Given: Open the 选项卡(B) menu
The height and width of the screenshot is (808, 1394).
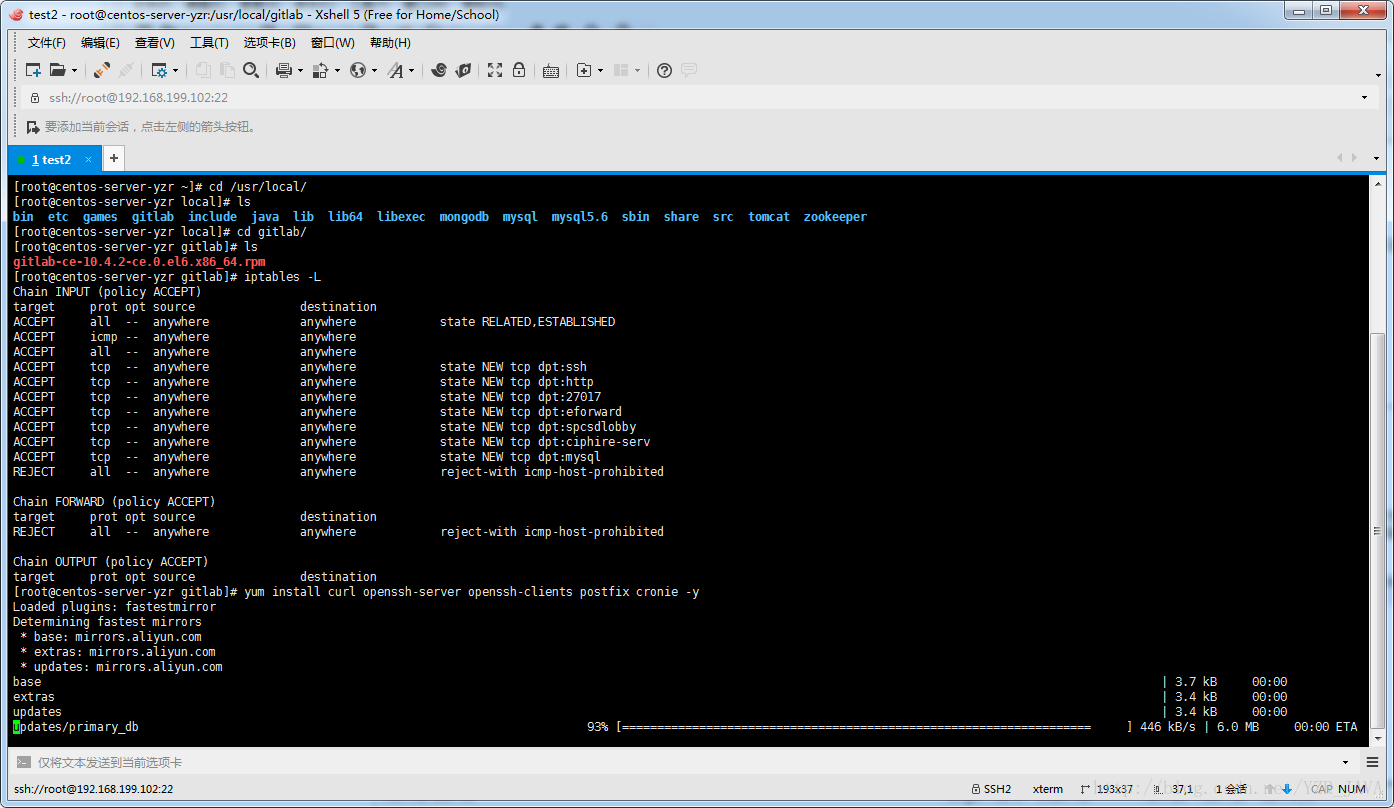Looking at the screenshot, I should click(x=270, y=43).
